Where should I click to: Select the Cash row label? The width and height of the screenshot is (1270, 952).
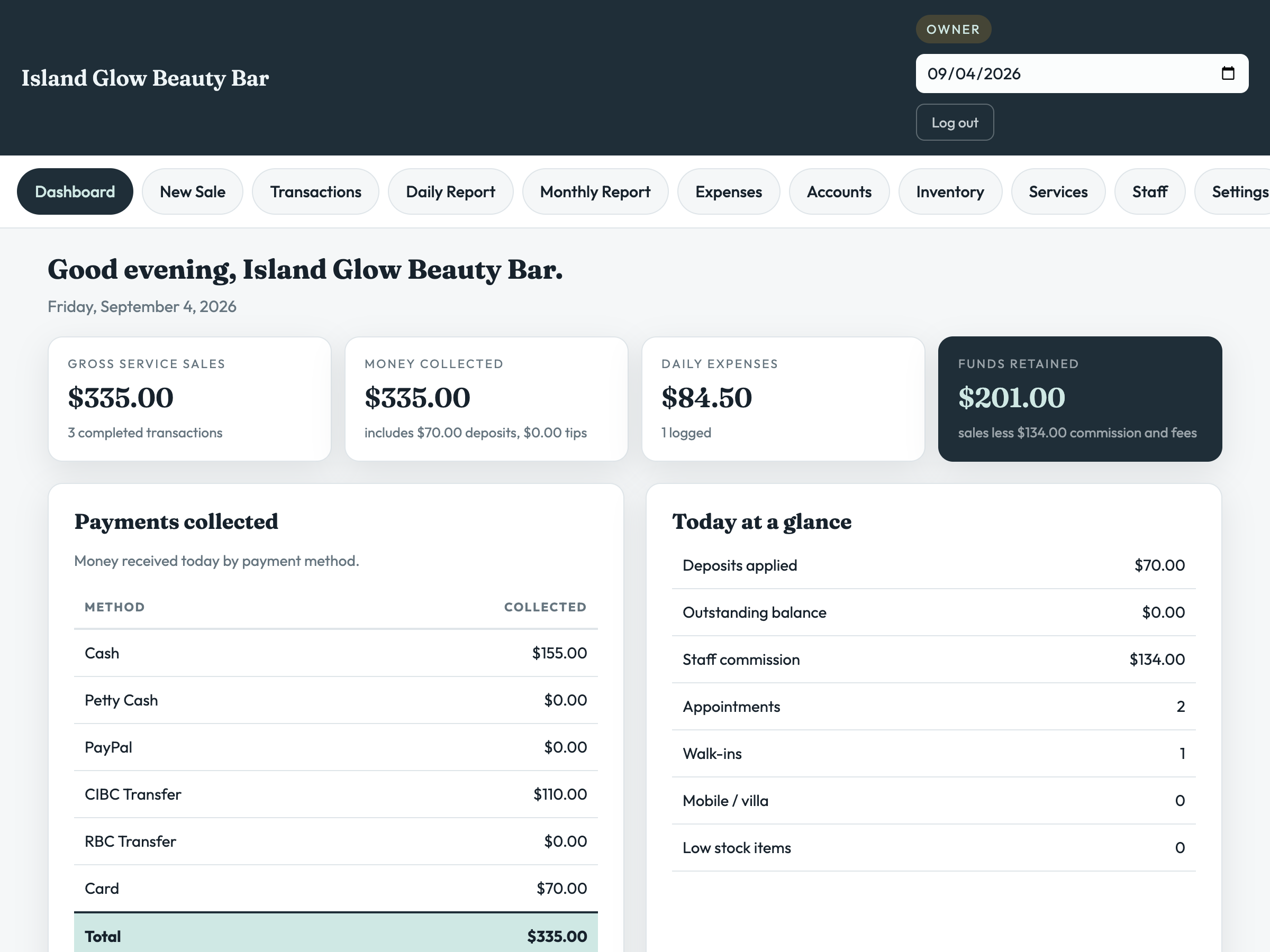click(102, 653)
